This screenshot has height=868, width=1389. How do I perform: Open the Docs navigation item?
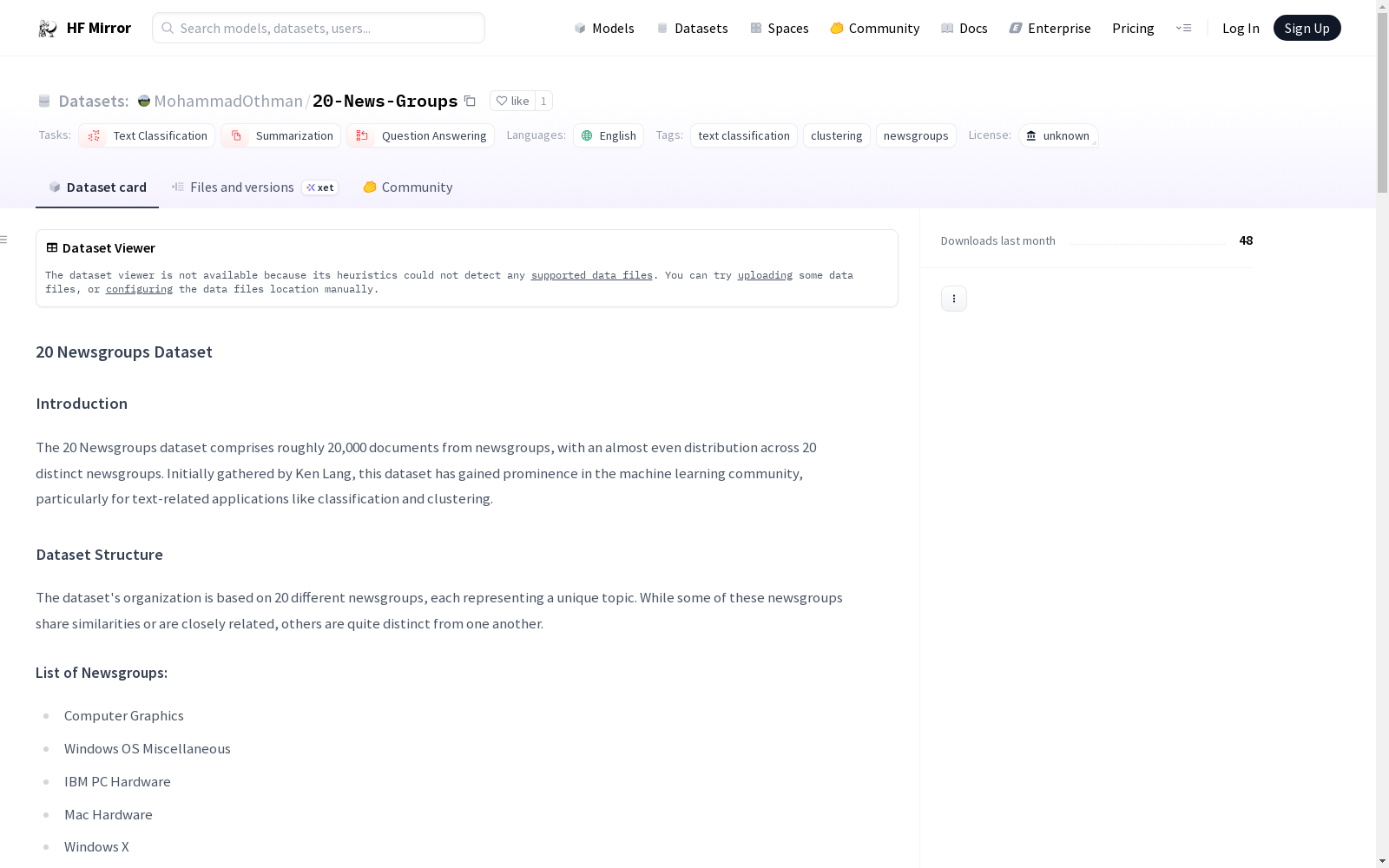tap(964, 28)
